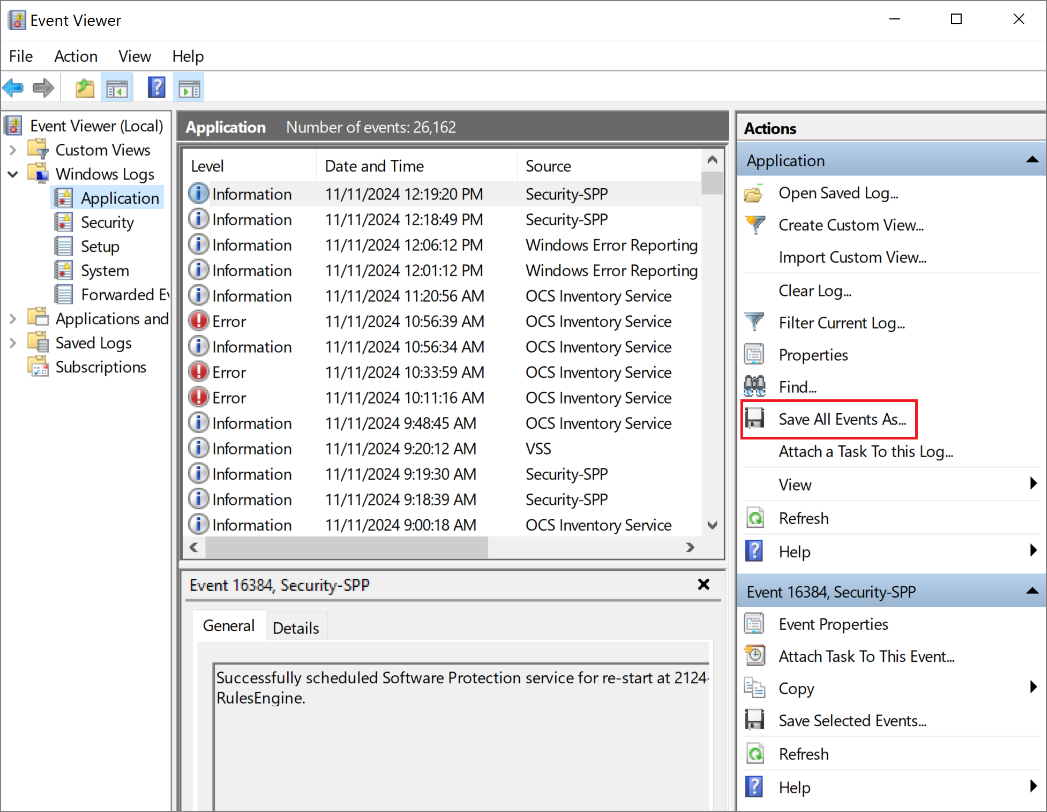Switch to the Details tab
This screenshot has width=1047, height=812.
296,628
